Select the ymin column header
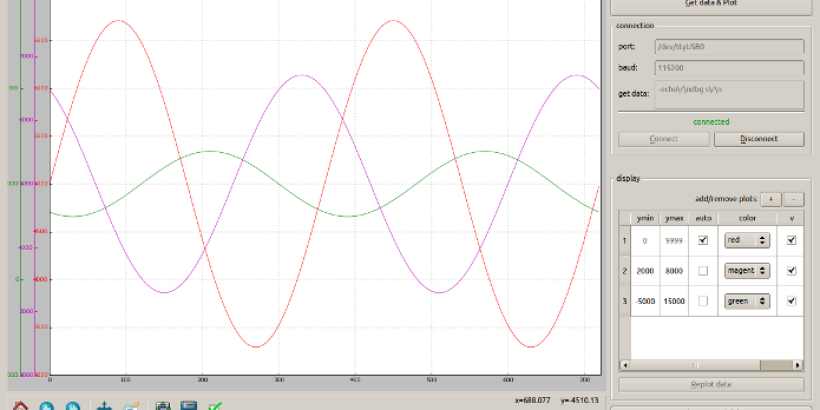This screenshot has height=410, width=820. coord(645,218)
